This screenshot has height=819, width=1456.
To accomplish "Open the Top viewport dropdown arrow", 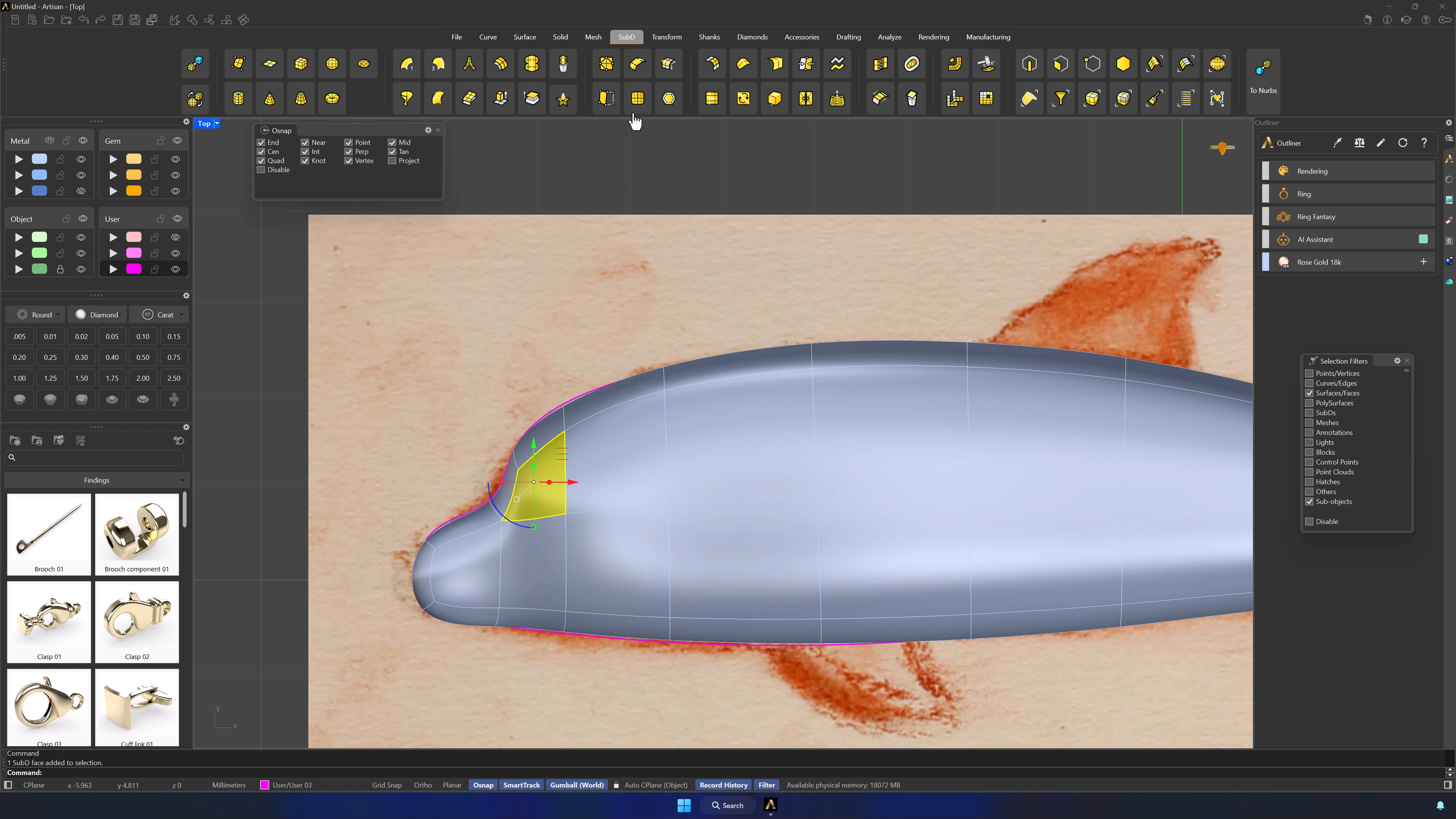I will tap(217, 123).
